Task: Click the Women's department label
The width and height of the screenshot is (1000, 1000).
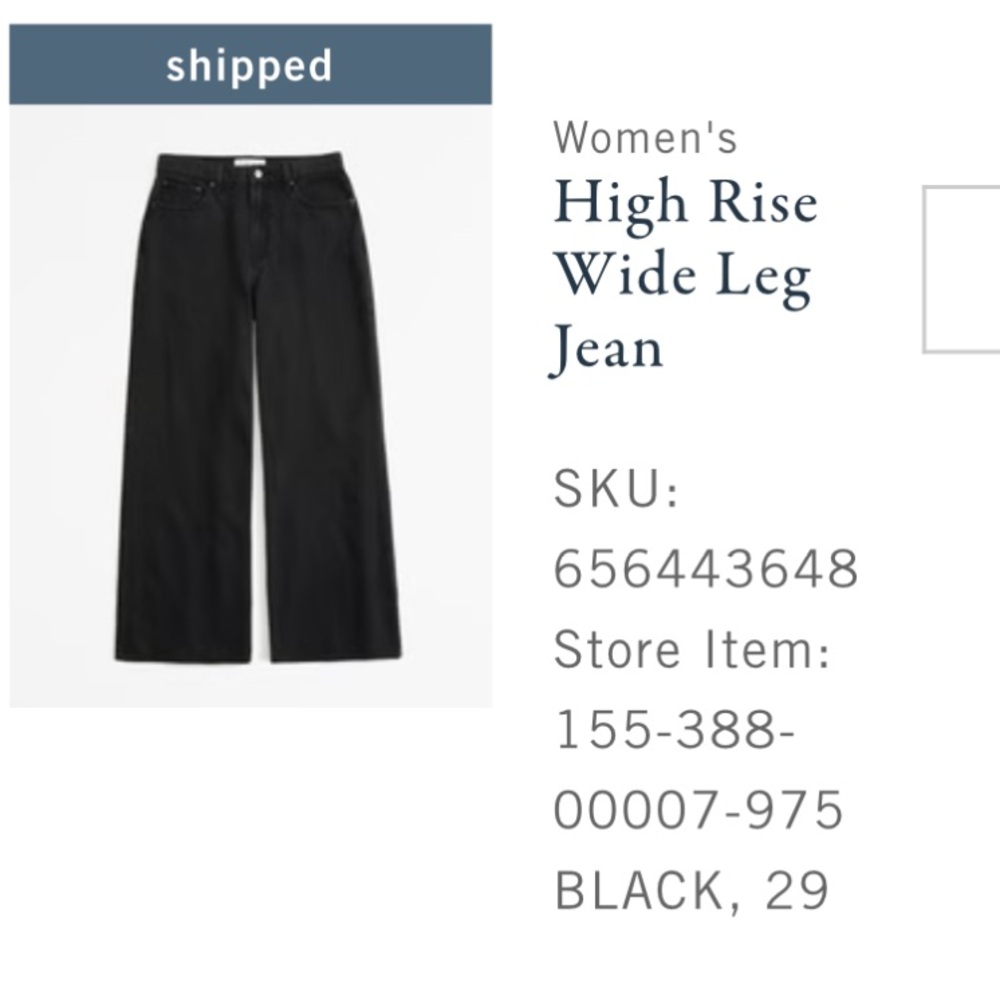Action: tap(646, 140)
